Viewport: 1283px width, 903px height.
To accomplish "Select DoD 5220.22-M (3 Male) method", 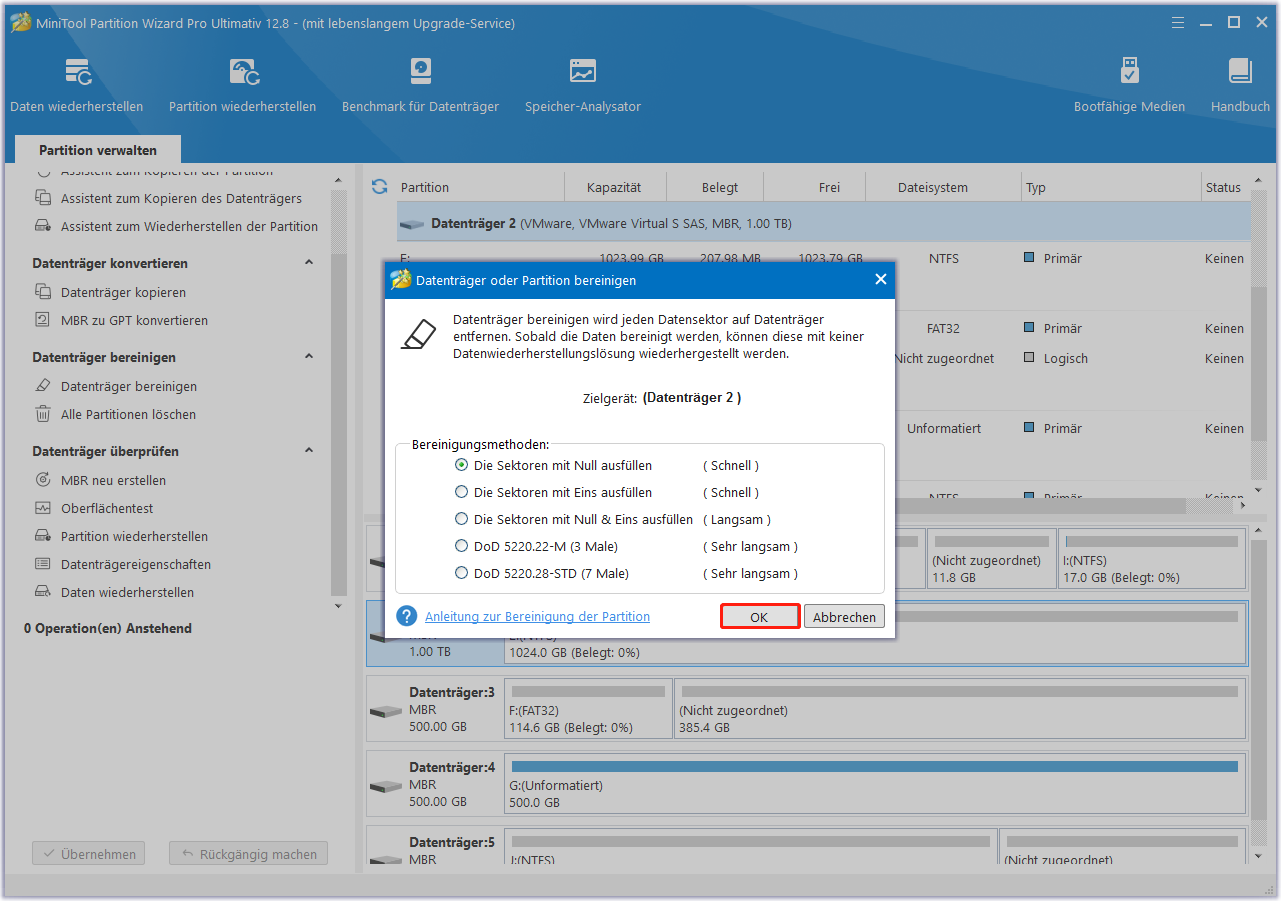I will point(461,546).
